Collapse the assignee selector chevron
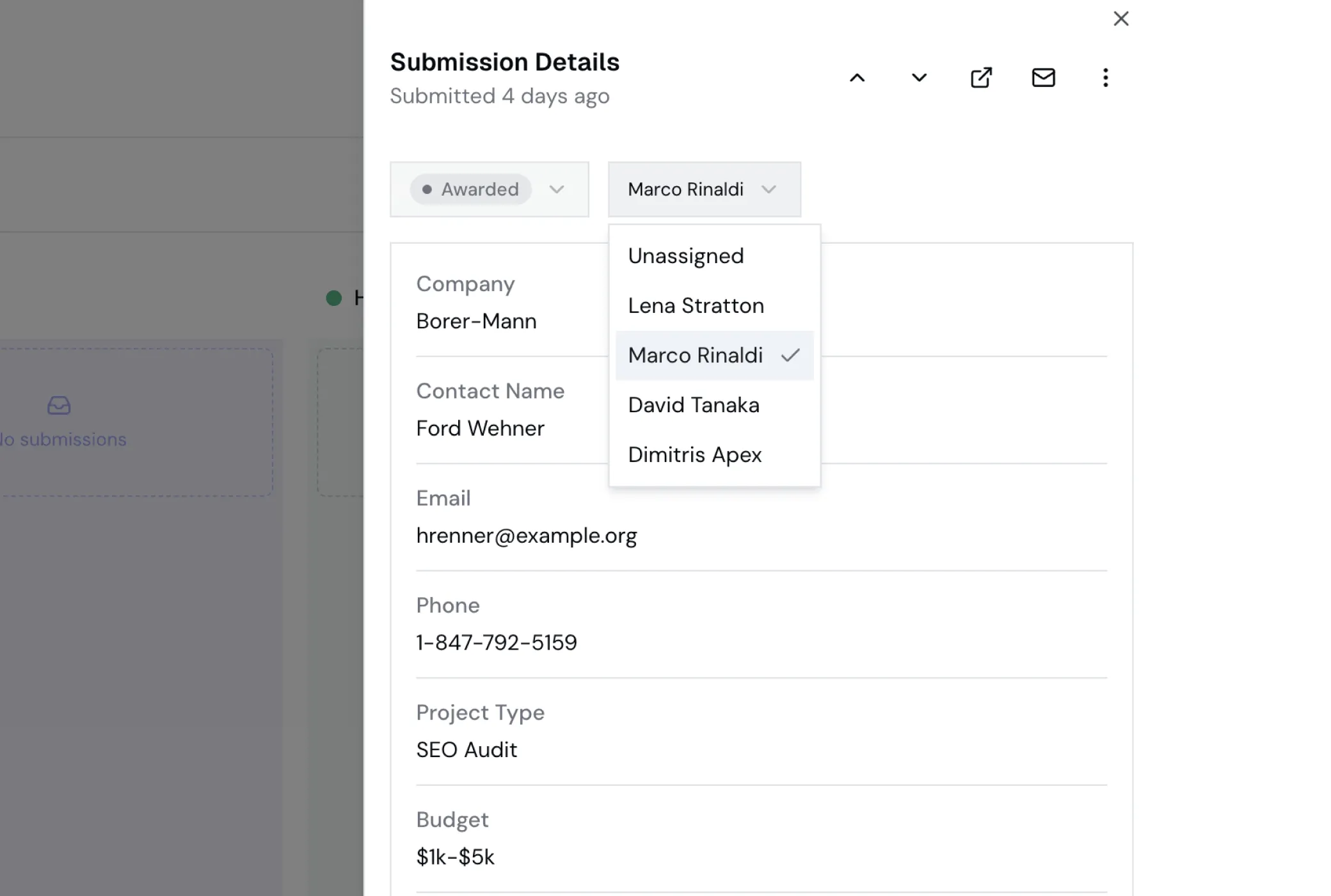This screenshot has width=1331, height=896. 770,189
